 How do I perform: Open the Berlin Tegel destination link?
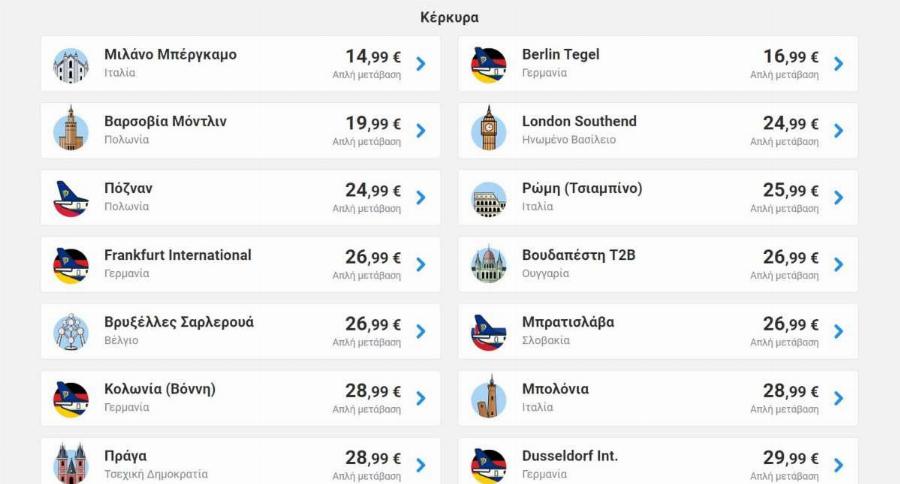(x=561, y=55)
